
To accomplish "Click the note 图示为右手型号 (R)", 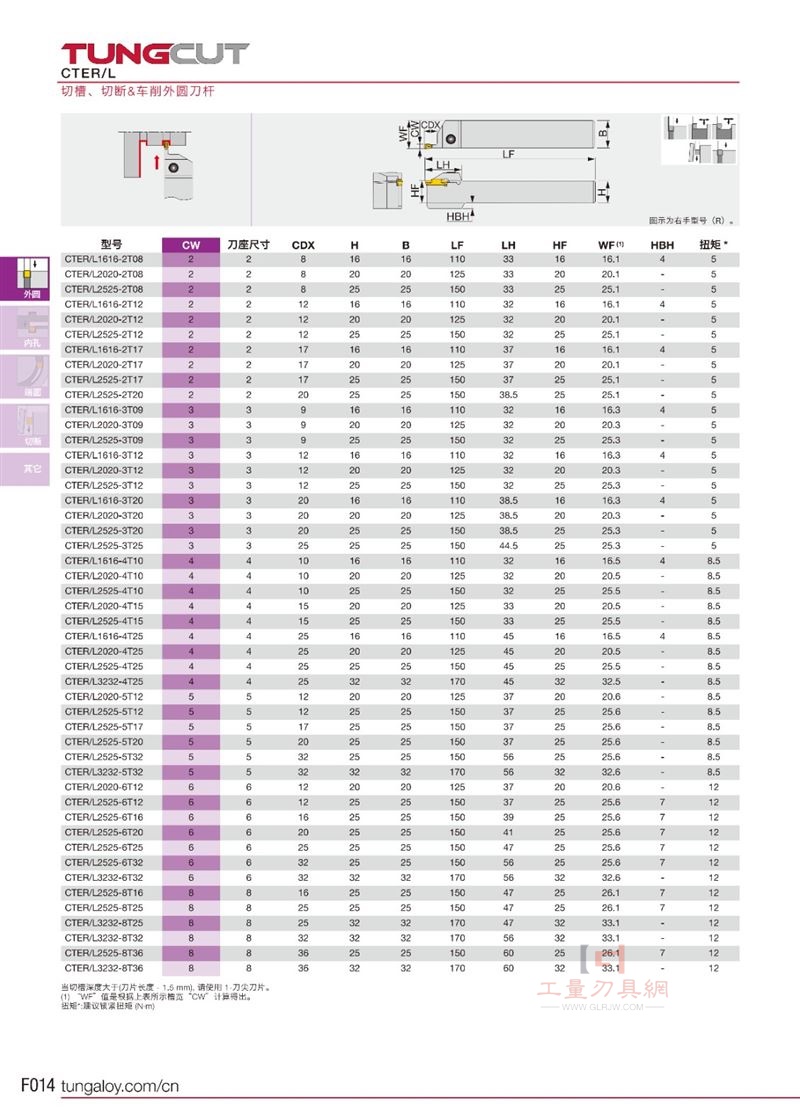I will pos(691,220).
